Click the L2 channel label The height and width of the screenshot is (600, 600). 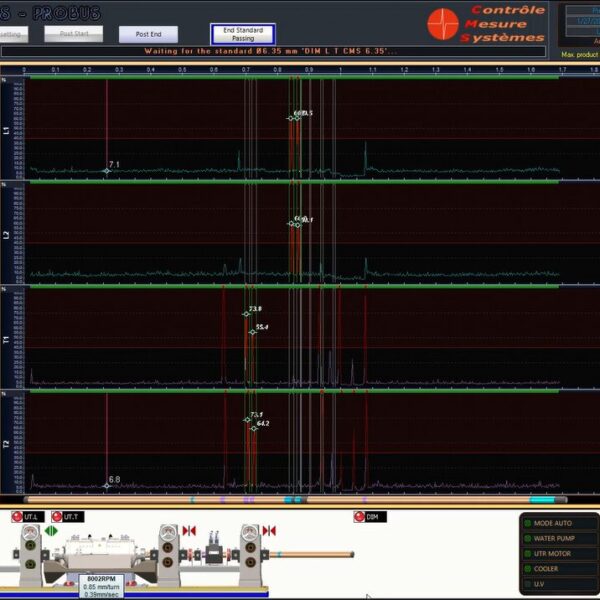click(6, 235)
